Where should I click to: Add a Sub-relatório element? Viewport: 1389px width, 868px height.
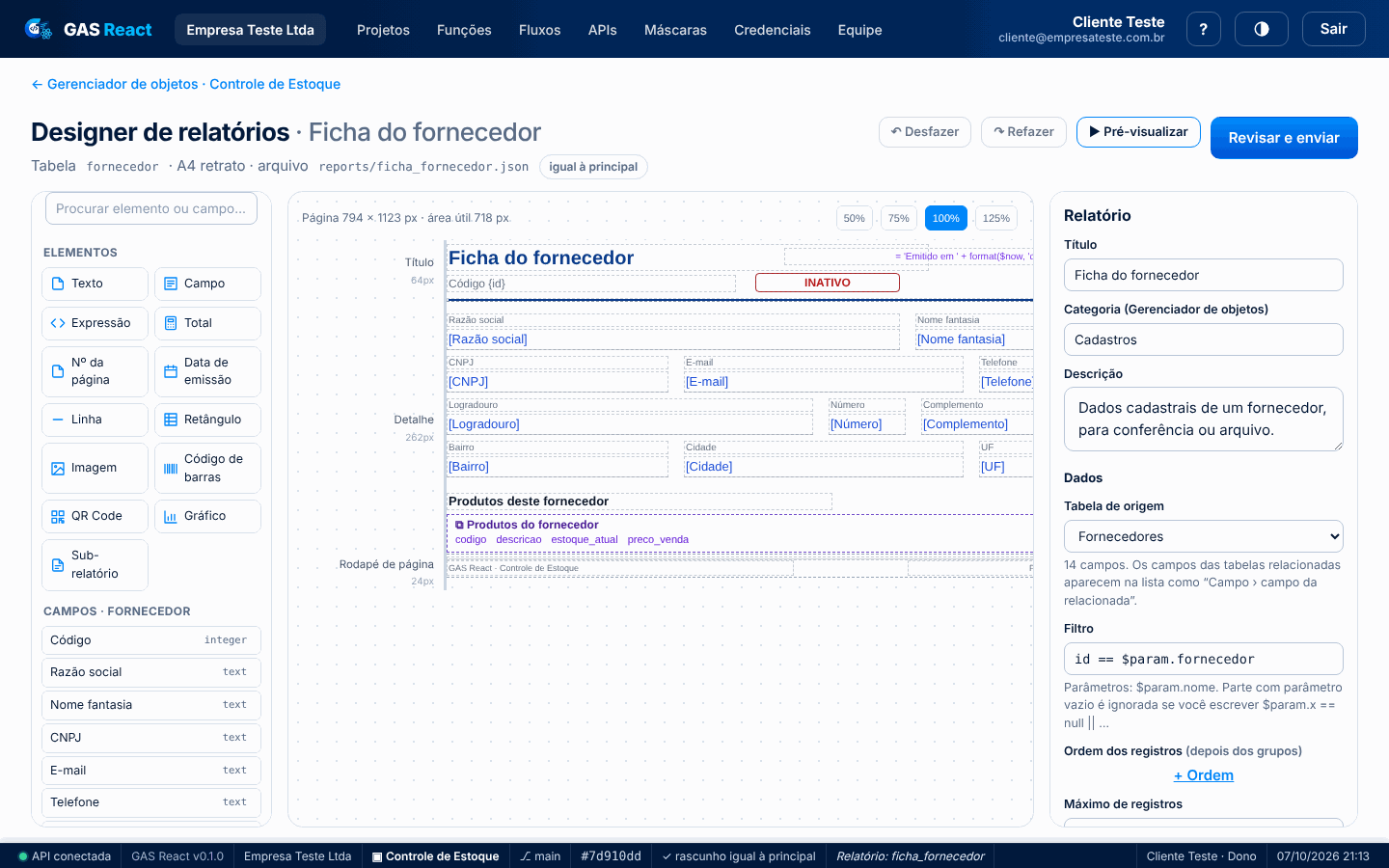point(95,564)
